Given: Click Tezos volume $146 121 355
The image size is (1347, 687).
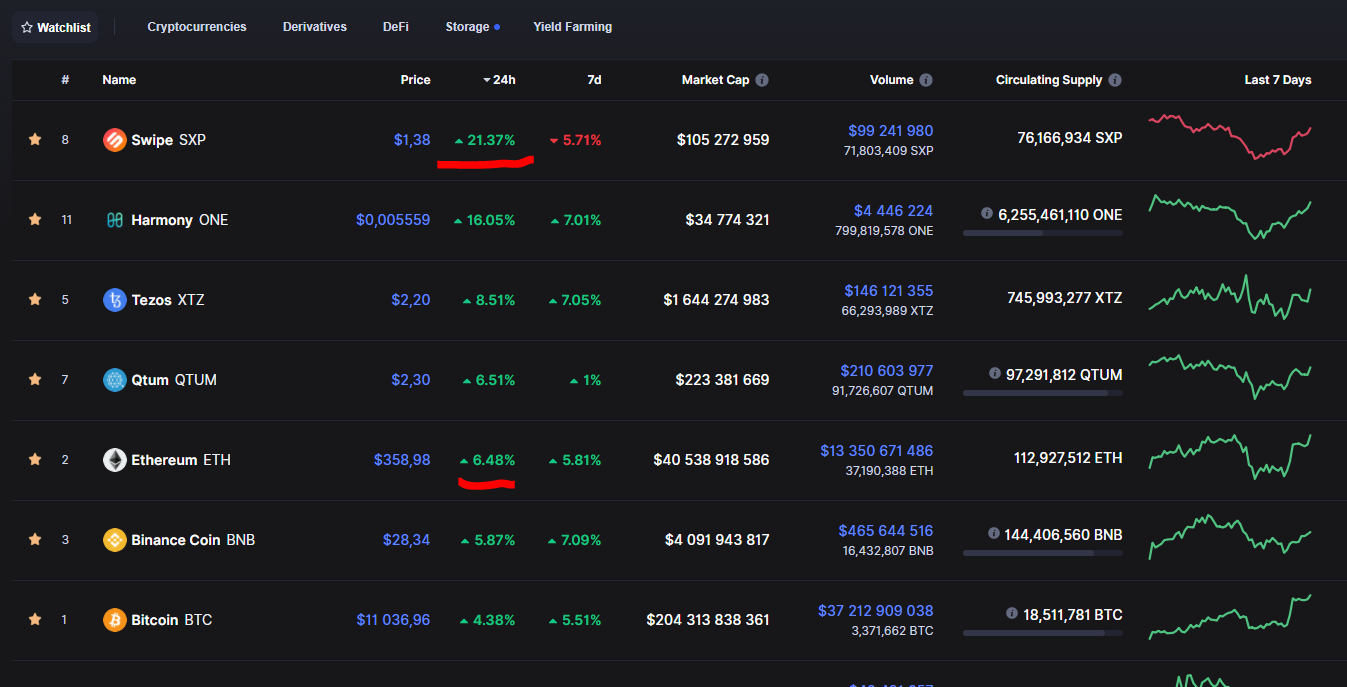Looking at the screenshot, I should (888, 291).
